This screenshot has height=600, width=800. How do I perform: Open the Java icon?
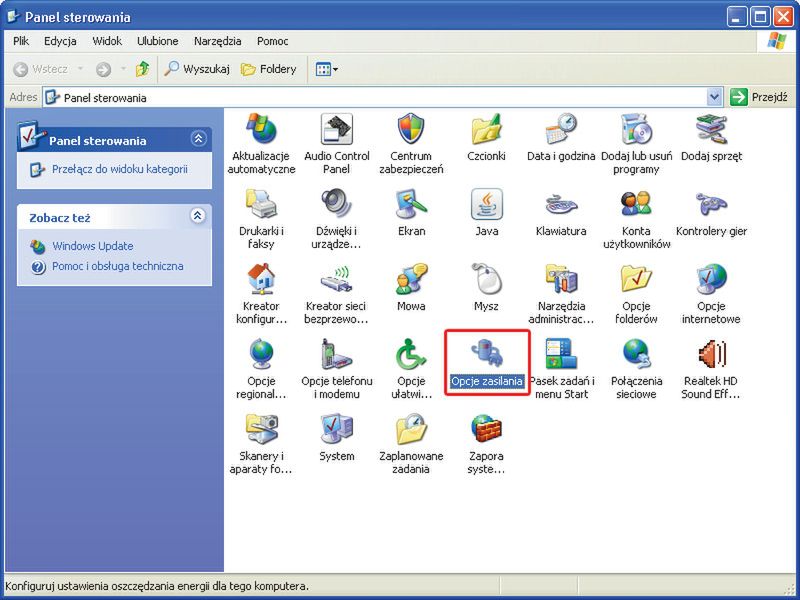[x=486, y=204]
